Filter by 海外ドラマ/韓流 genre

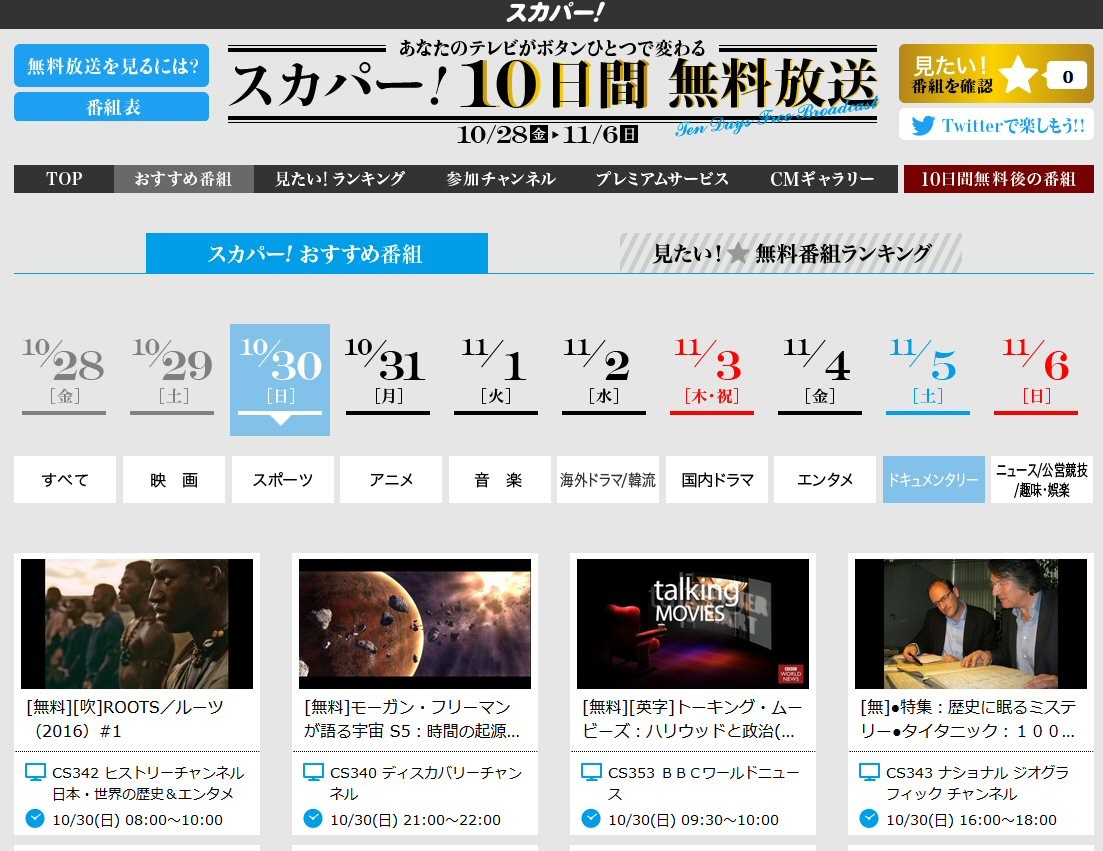(608, 480)
